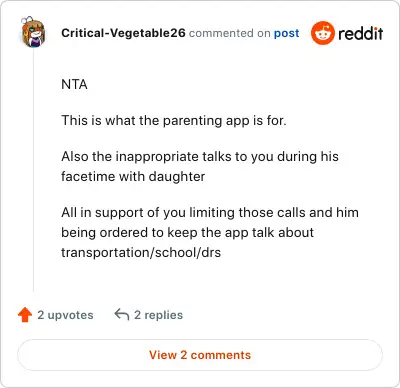This screenshot has width=400, height=388.
Task: Click the "All in support of you" line
Action: pos(210,212)
